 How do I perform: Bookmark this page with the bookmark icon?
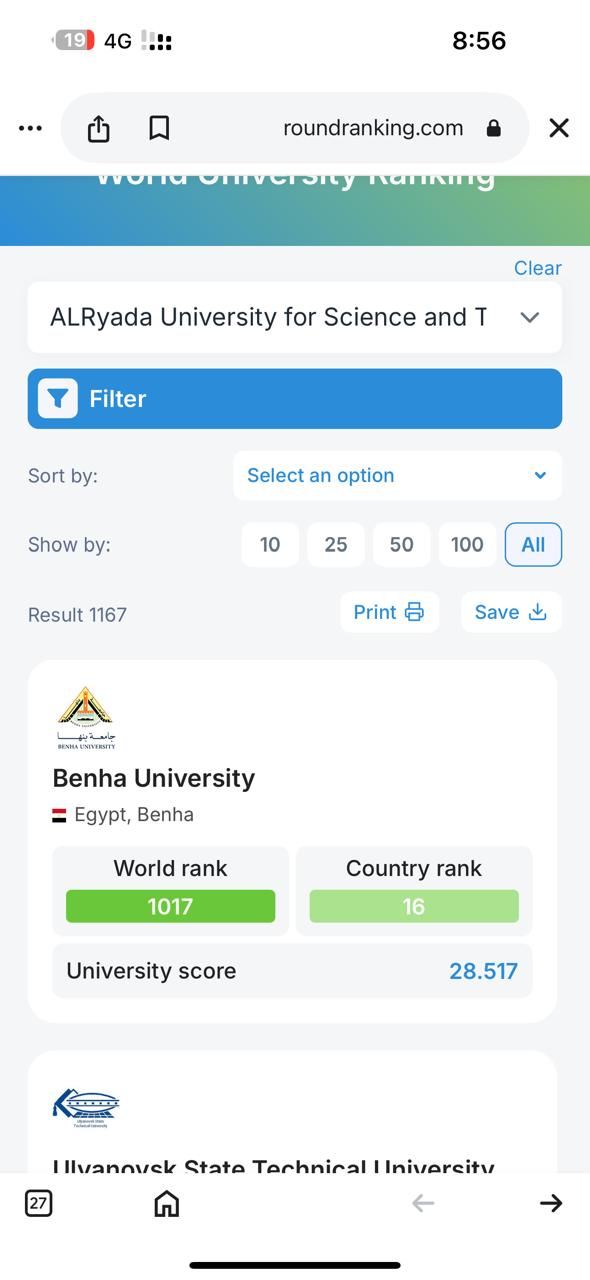159,128
